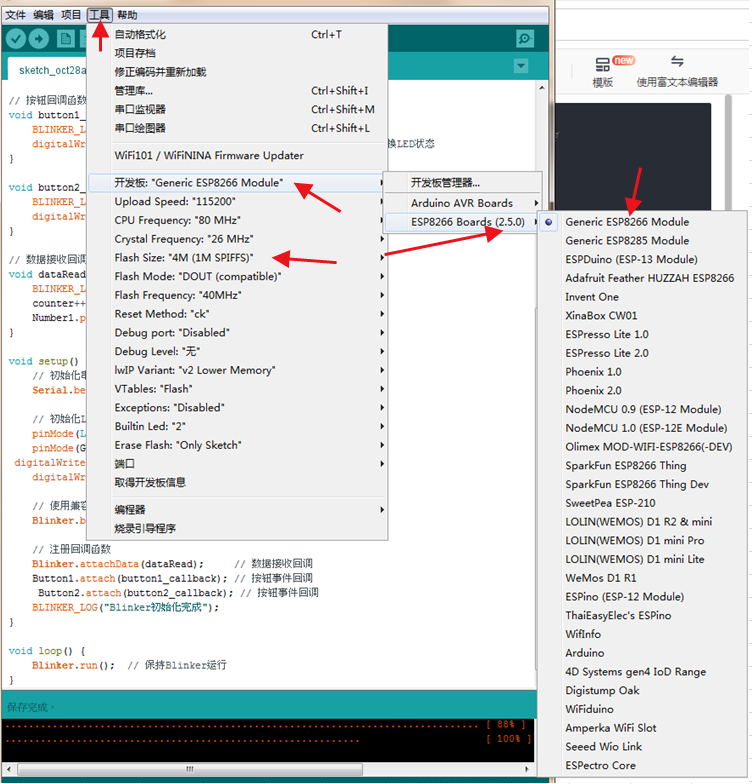Expand 开发板 Generic ESP8266 Module submenu

click(238, 182)
